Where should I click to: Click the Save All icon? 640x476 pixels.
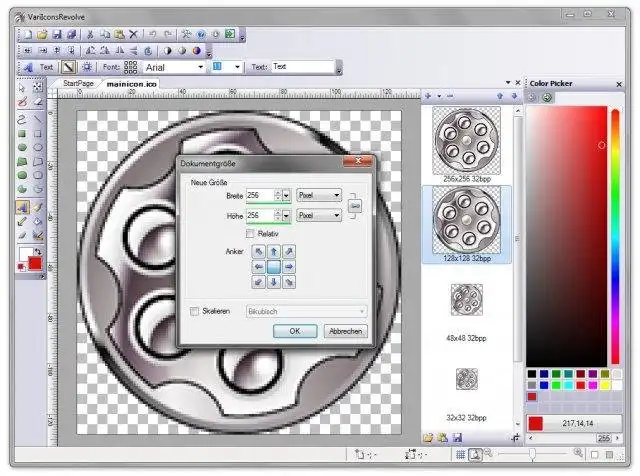(71, 35)
